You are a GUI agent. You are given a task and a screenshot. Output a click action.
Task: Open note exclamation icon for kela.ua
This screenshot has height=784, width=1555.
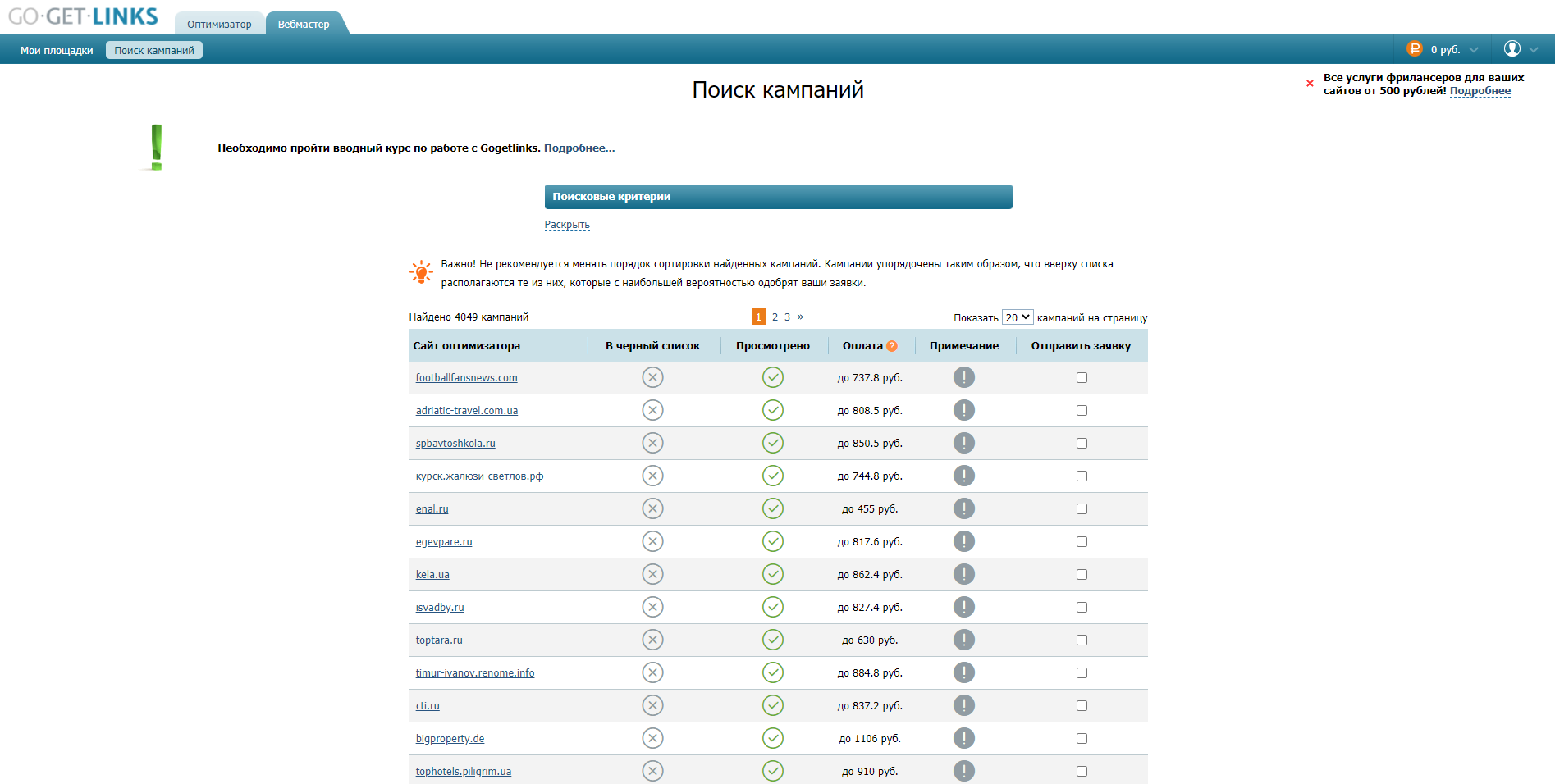(964, 574)
